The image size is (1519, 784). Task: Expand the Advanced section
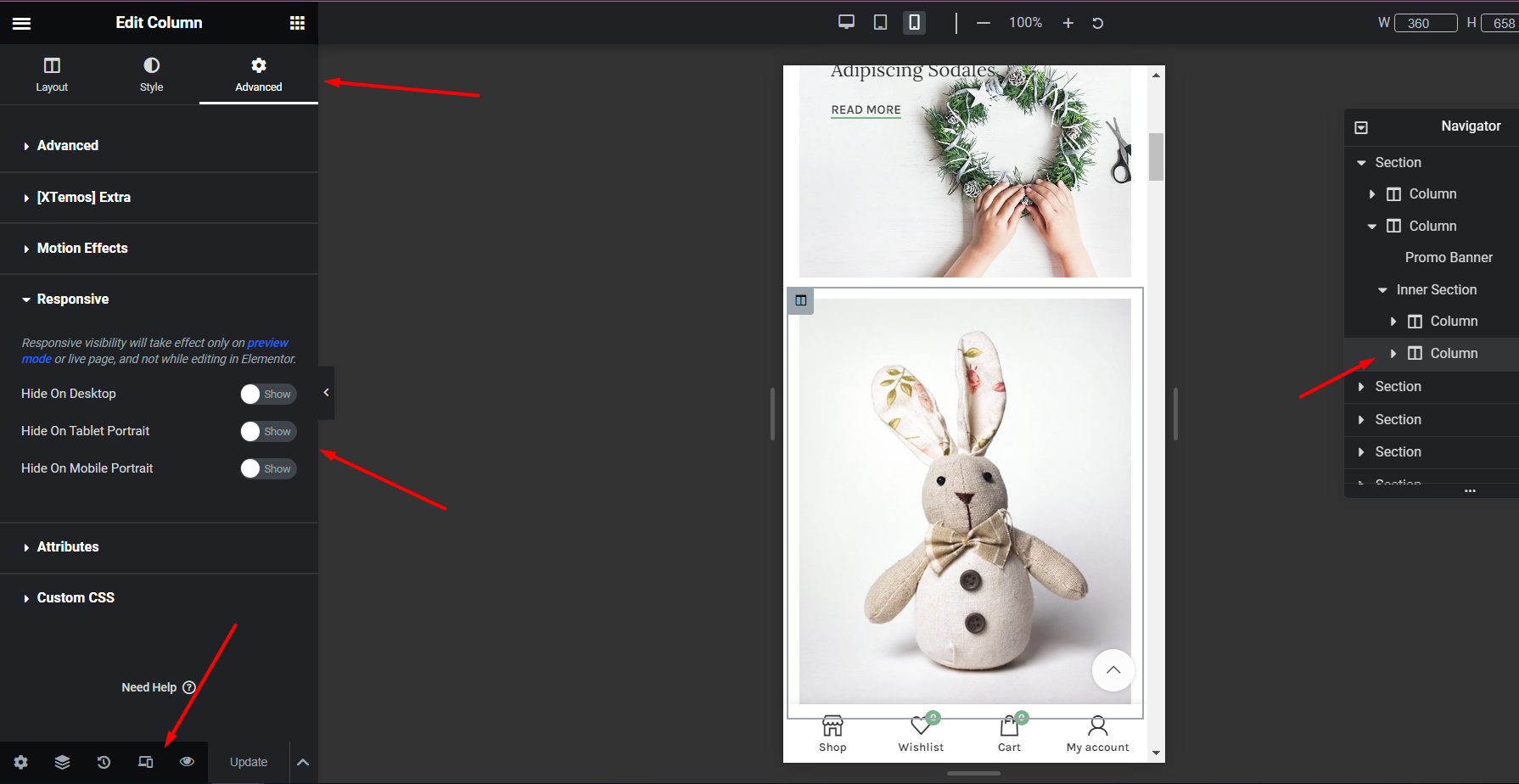[159, 146]
